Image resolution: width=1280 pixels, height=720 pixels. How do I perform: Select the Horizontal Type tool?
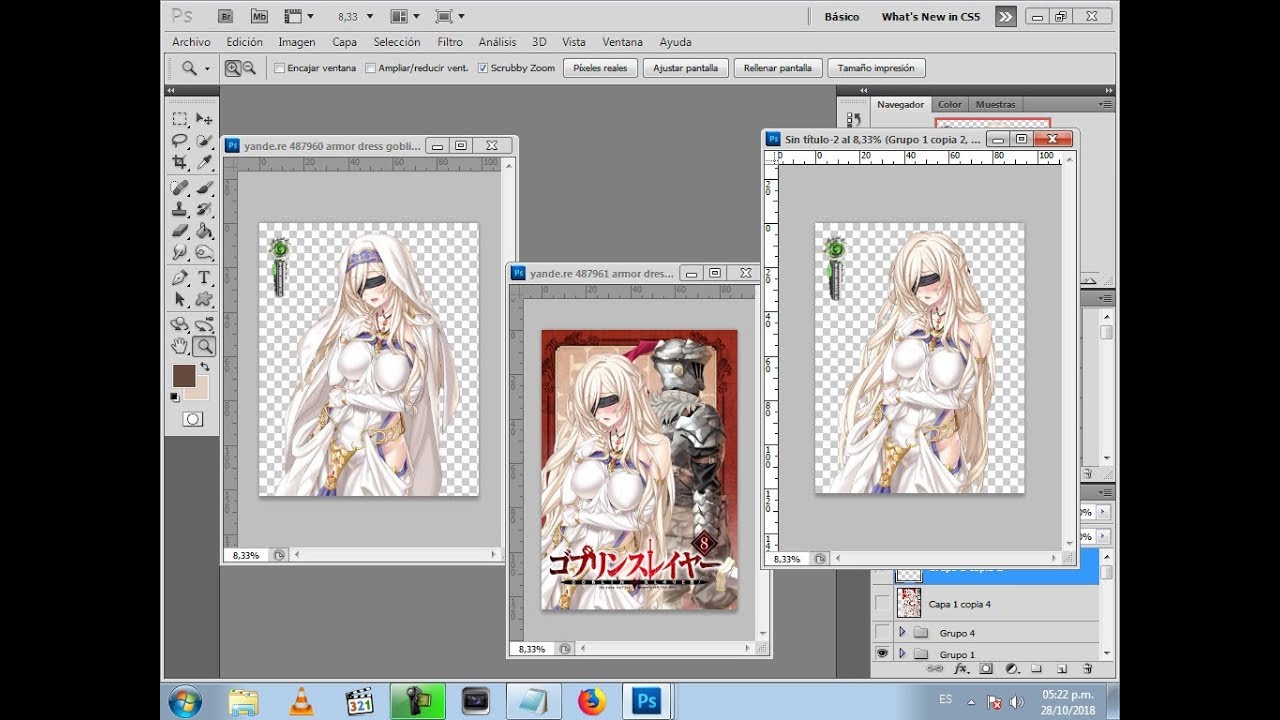pyautogui.click(x=204, y=277)
